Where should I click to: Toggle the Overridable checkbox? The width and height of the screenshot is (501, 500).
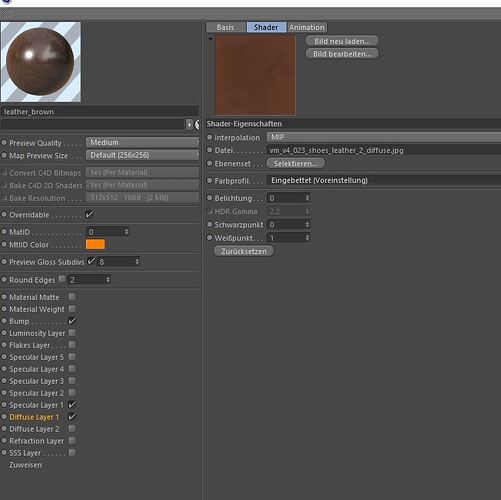coord(89,214)
